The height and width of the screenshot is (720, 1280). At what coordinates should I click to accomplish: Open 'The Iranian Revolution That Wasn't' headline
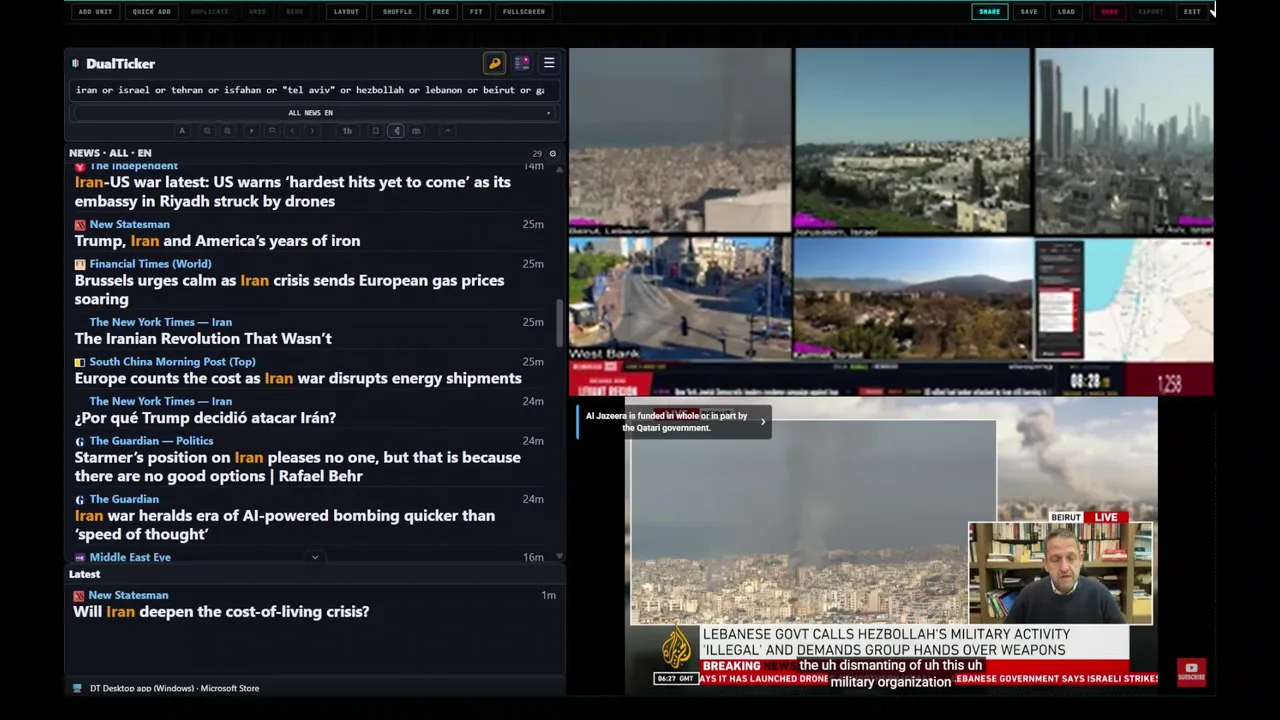203,339
